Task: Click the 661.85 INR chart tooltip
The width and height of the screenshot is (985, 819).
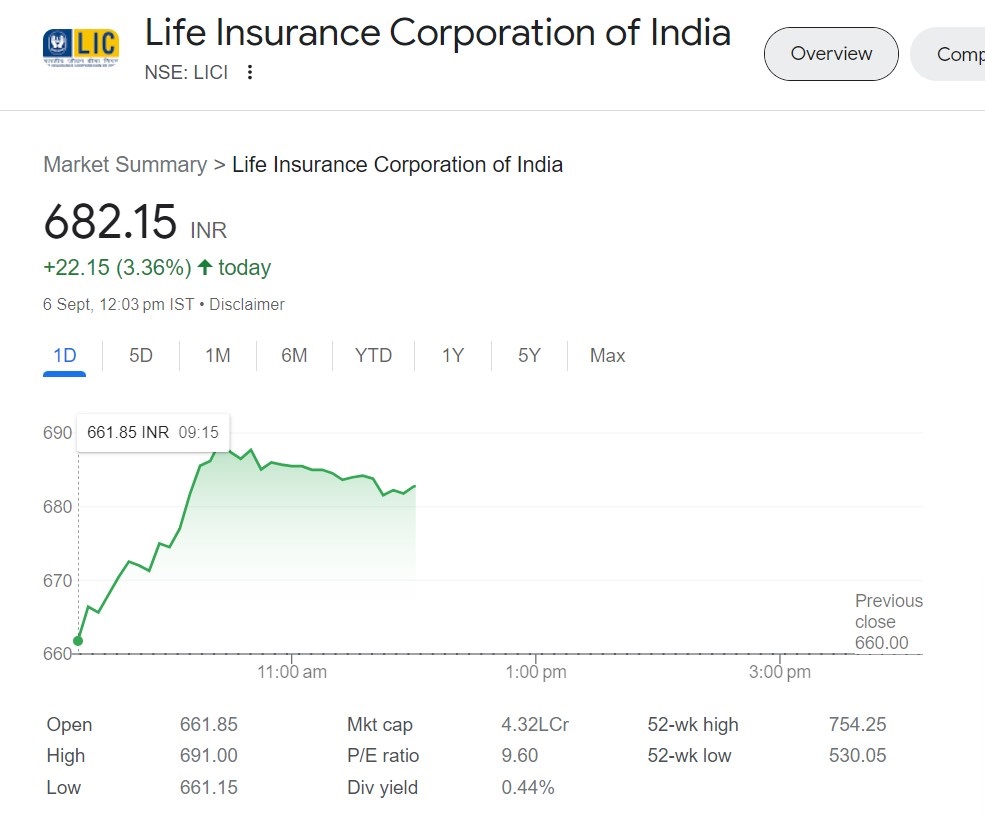Action: [x=153, y=433]
